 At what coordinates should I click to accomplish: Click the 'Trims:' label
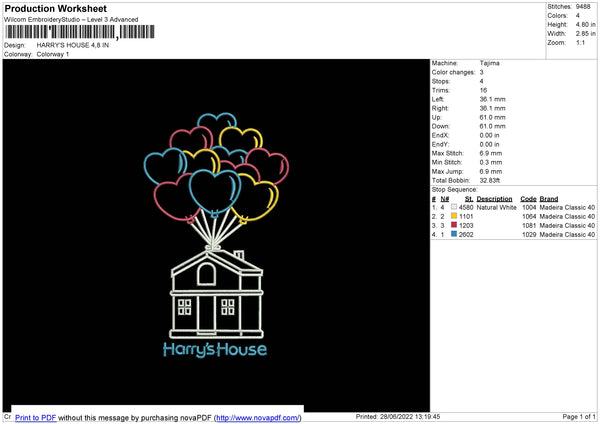[441, 90]
